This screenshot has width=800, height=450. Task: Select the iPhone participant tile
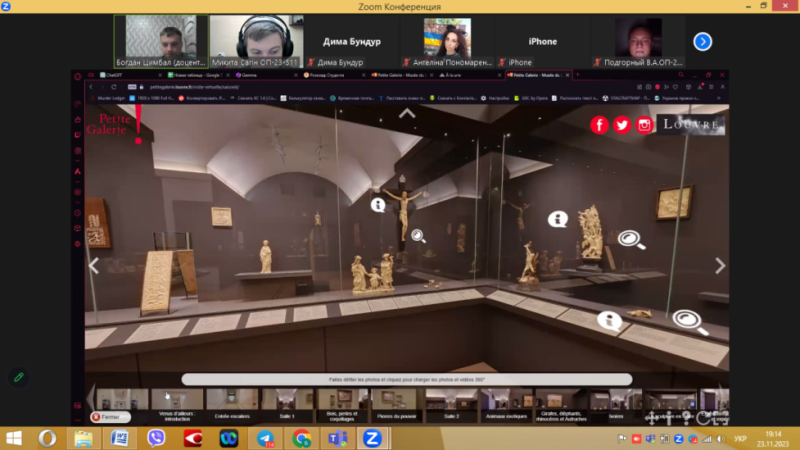[x=543, y=41]
